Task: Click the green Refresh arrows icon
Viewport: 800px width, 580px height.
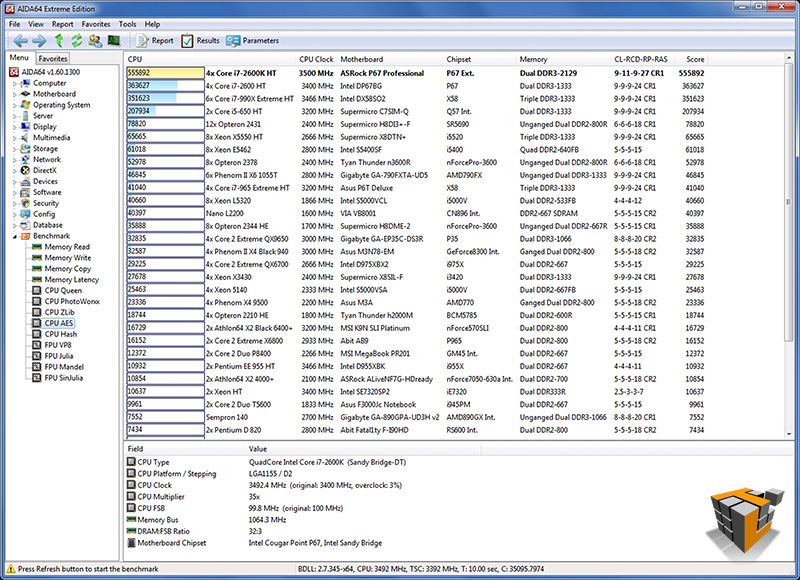Action: [77, 41]
